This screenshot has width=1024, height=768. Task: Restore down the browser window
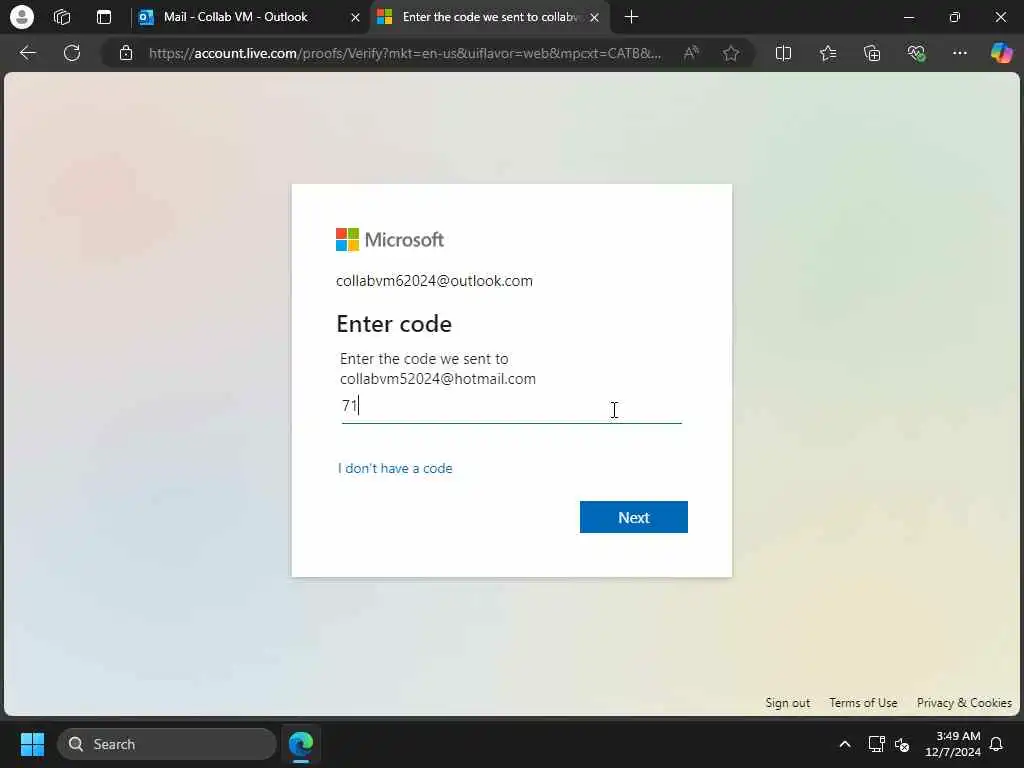coord(954,17)
